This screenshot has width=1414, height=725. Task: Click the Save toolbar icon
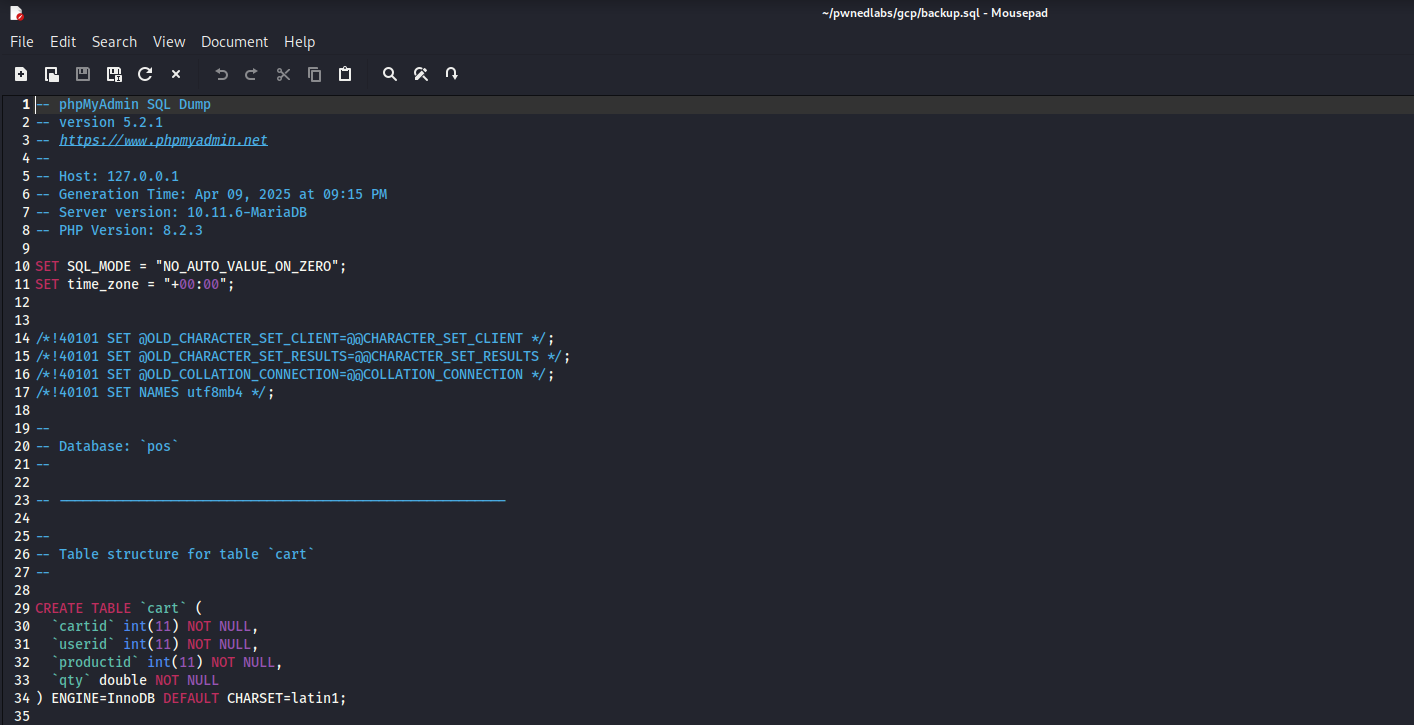[83, 74]
